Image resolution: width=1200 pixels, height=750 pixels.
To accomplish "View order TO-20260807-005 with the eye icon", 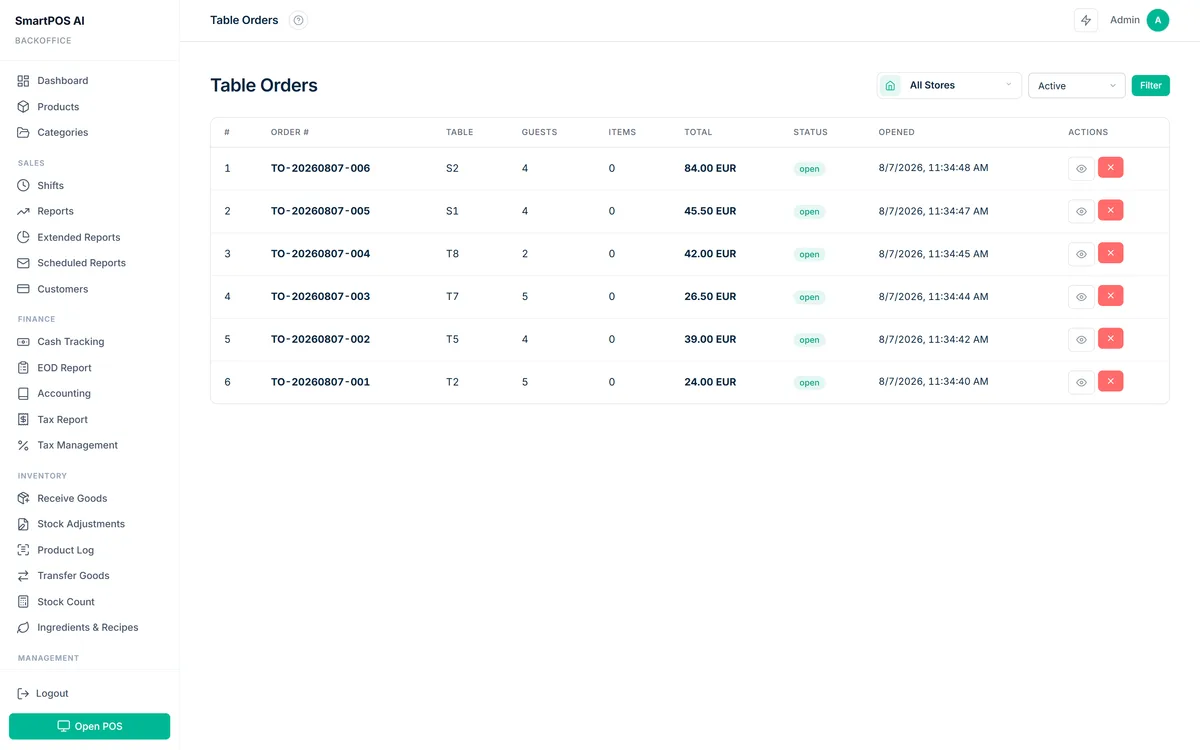I will point(1081,211).
